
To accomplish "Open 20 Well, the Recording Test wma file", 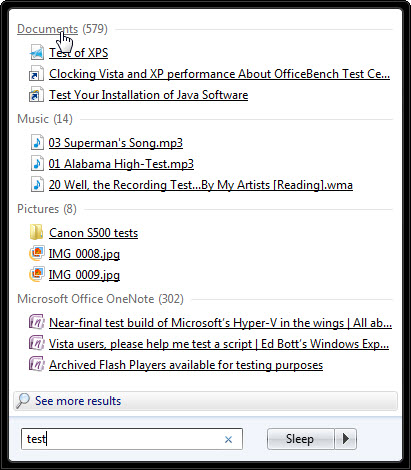I will 201,185.
